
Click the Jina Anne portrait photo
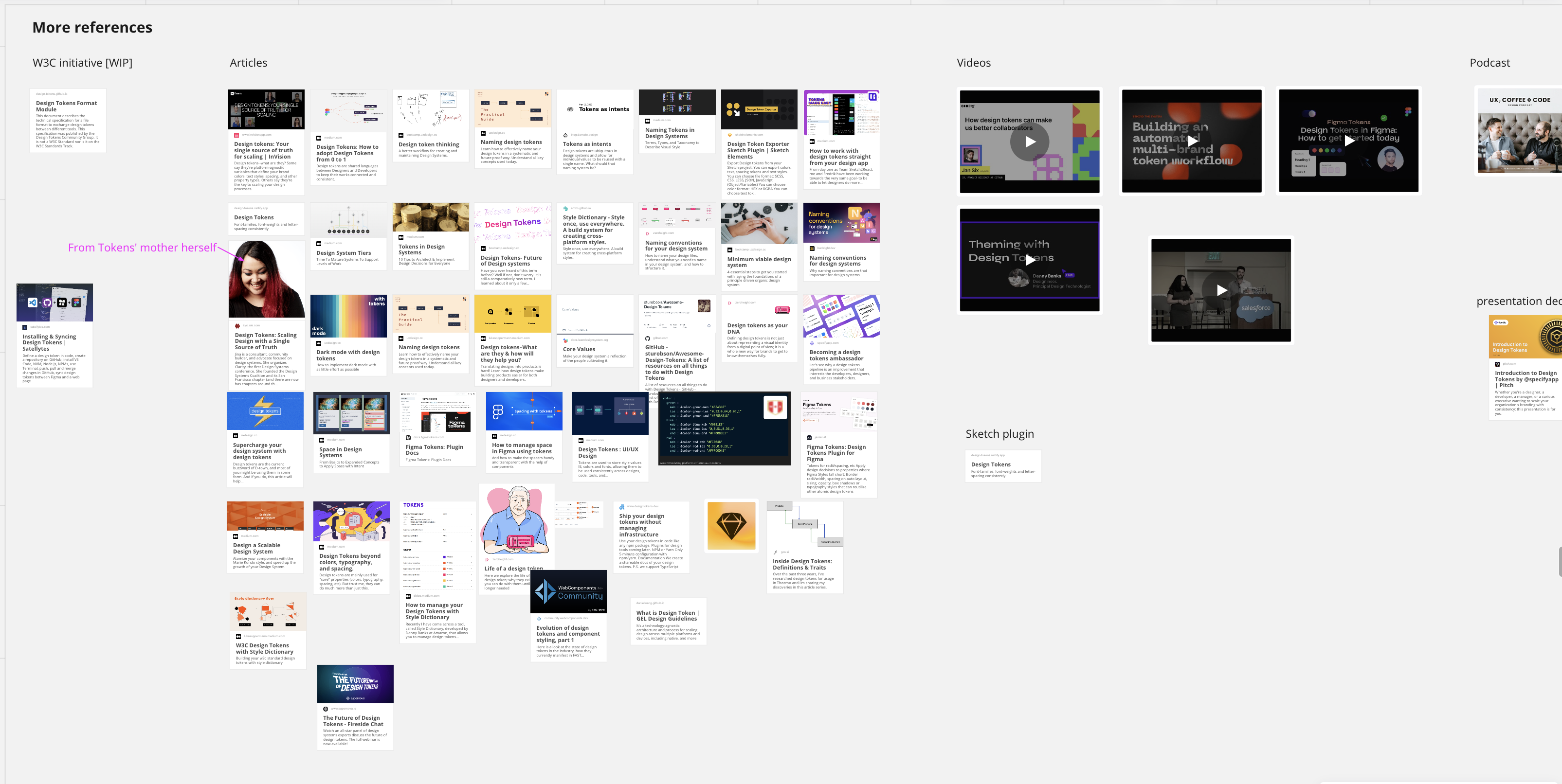(x=267, y=279)
